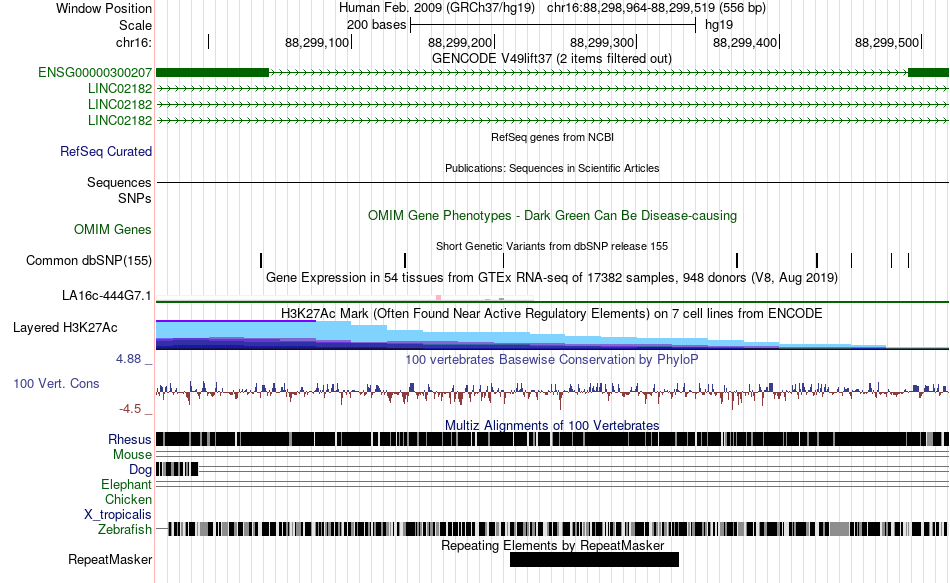Image resolution: width=950 pixels, height=583 pixels.
Task: Click Multiz Alignments of 100 Vertebrates title
Action: coord(552,425)
